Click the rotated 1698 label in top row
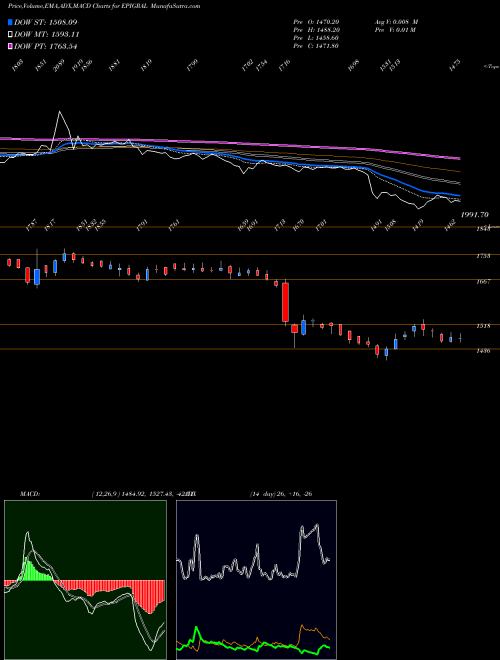This screenshot has width=500, height=660. coord(354,65)
